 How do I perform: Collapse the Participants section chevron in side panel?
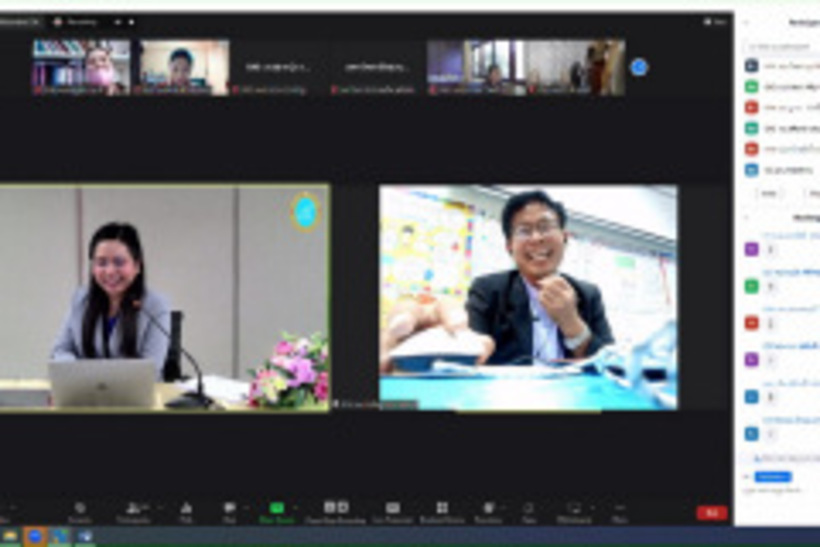pyautogui.click(x=746, y=22)
